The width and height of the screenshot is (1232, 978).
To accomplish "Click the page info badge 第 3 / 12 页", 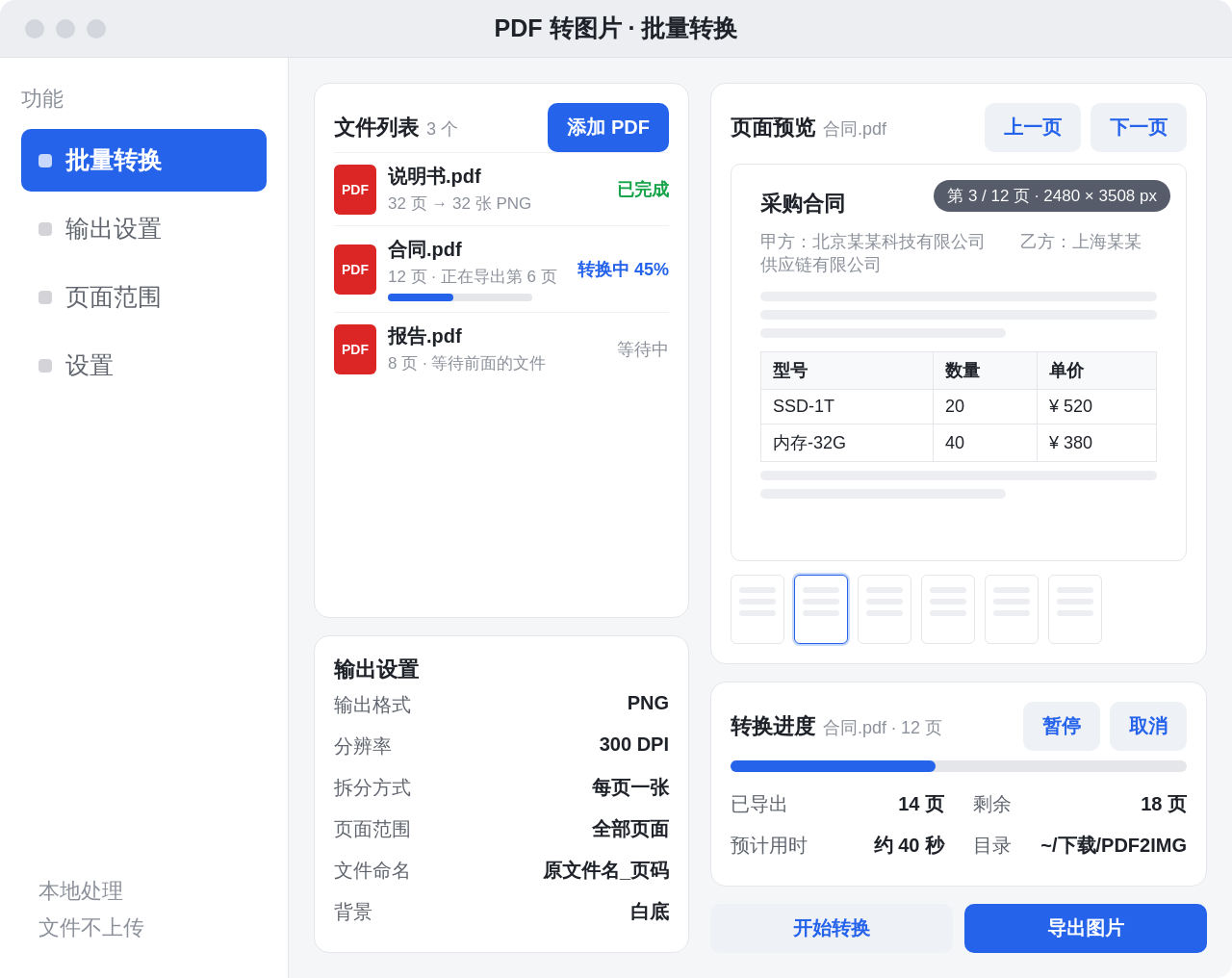I will point(1052,195).
